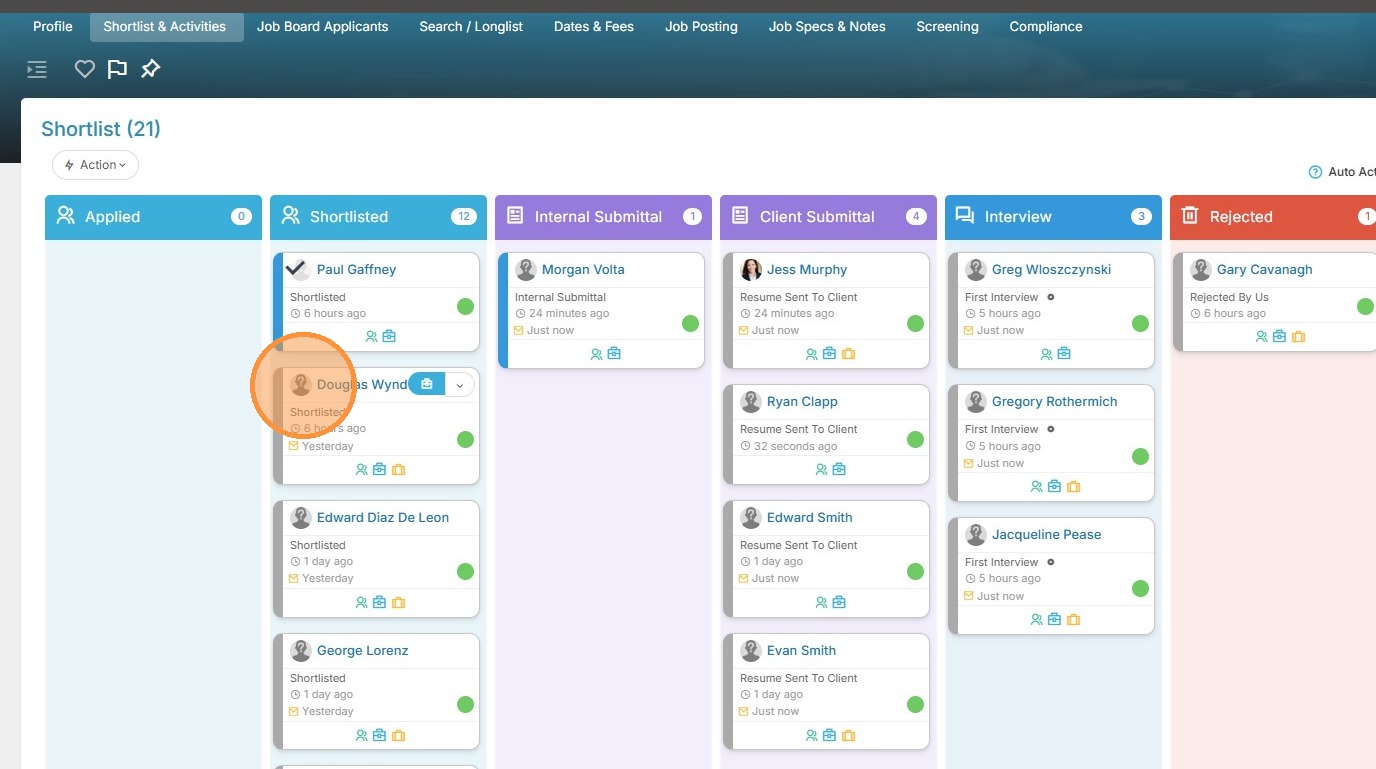Click the people icon on Edward Diaz De Leon's card

[361, 603]
